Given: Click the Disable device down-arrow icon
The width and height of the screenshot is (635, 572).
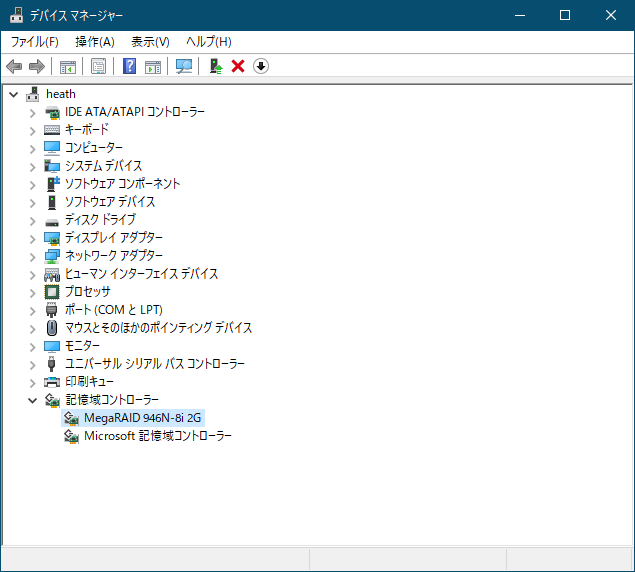Looking at the screenshot, I should [x=261, y=66].
